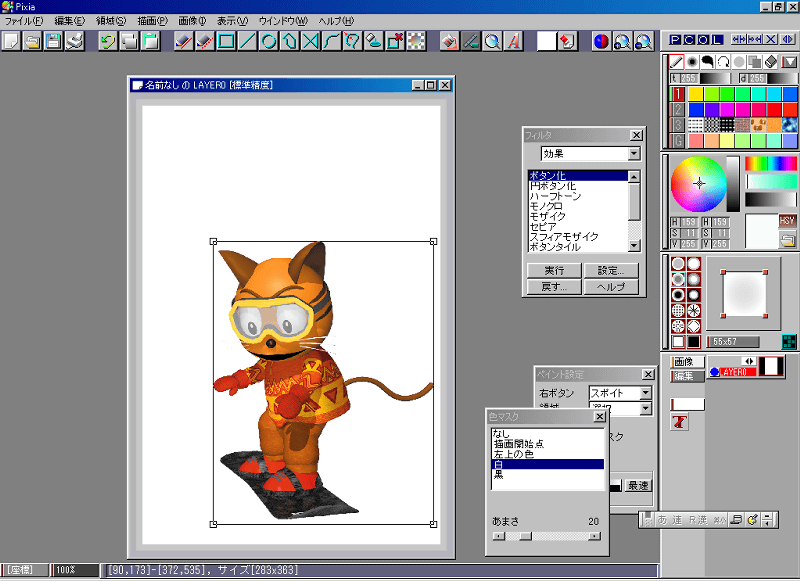Select the straight line tool
The image size is (800, 581).
click(247, 41)
